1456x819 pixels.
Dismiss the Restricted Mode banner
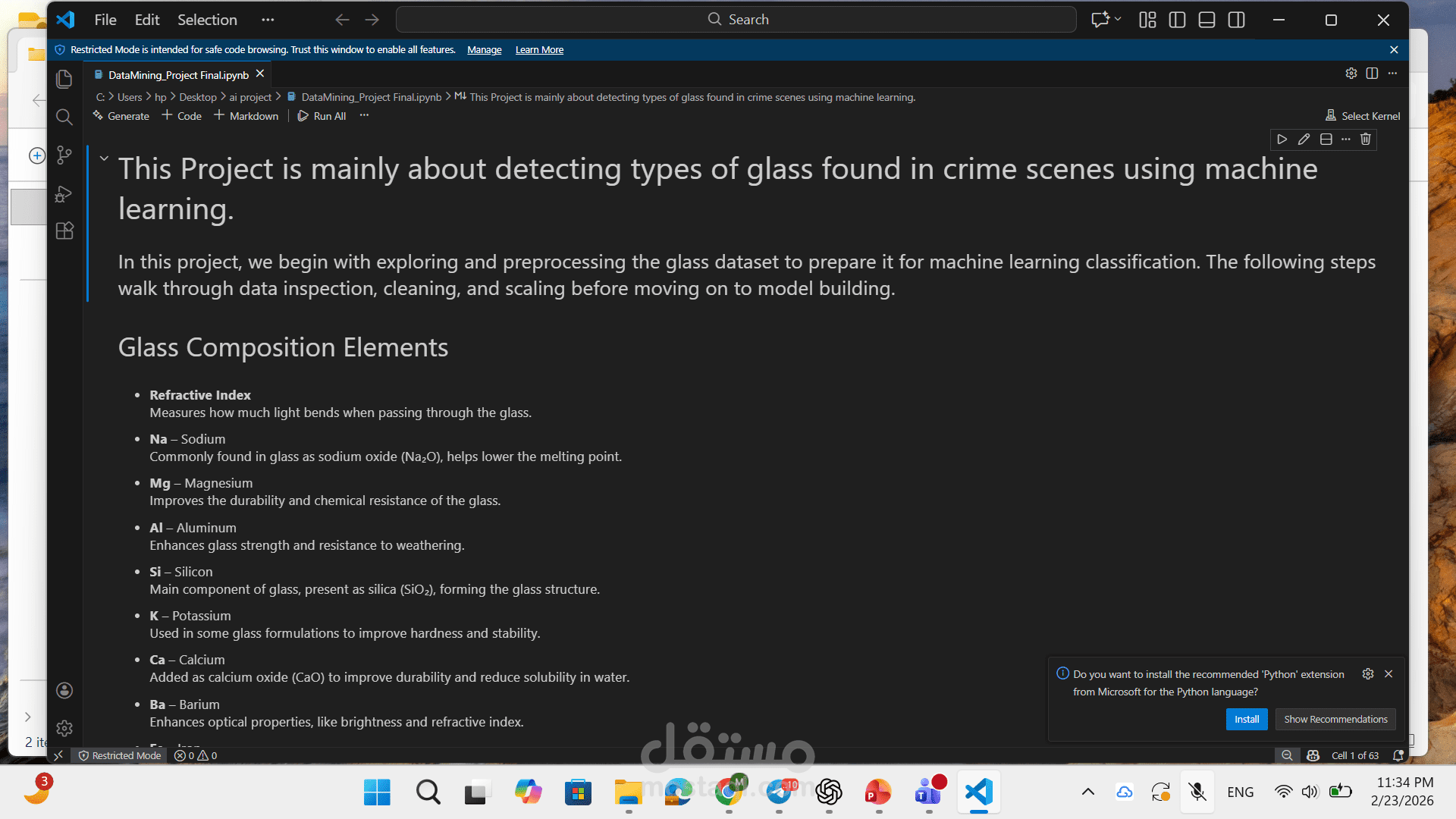pyautogui.click(x=1394, y=50)
